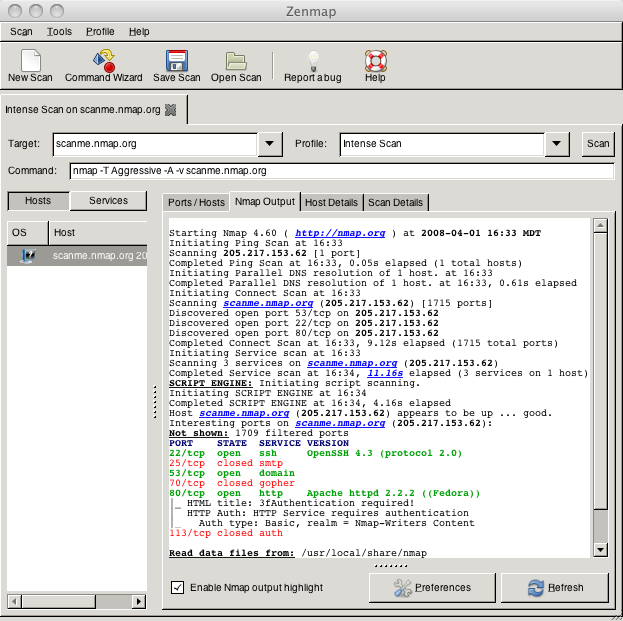This screenshot has width=623, height=621.
Task: Click the Report a bug lightbulb icon
Action: (313, 61)
